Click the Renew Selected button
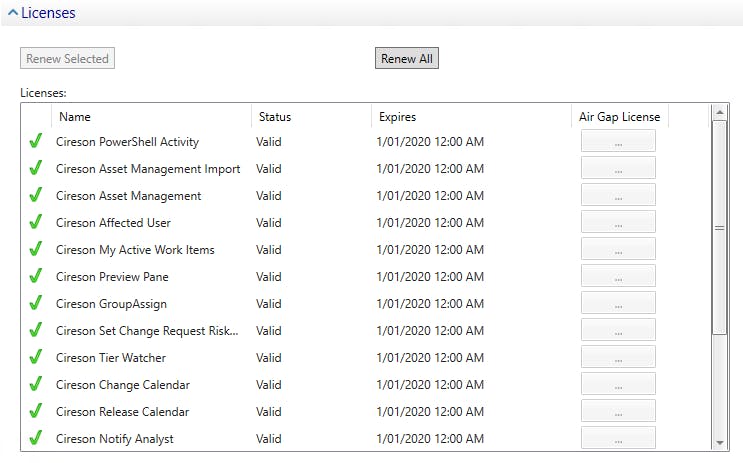 tap(67, 59)
